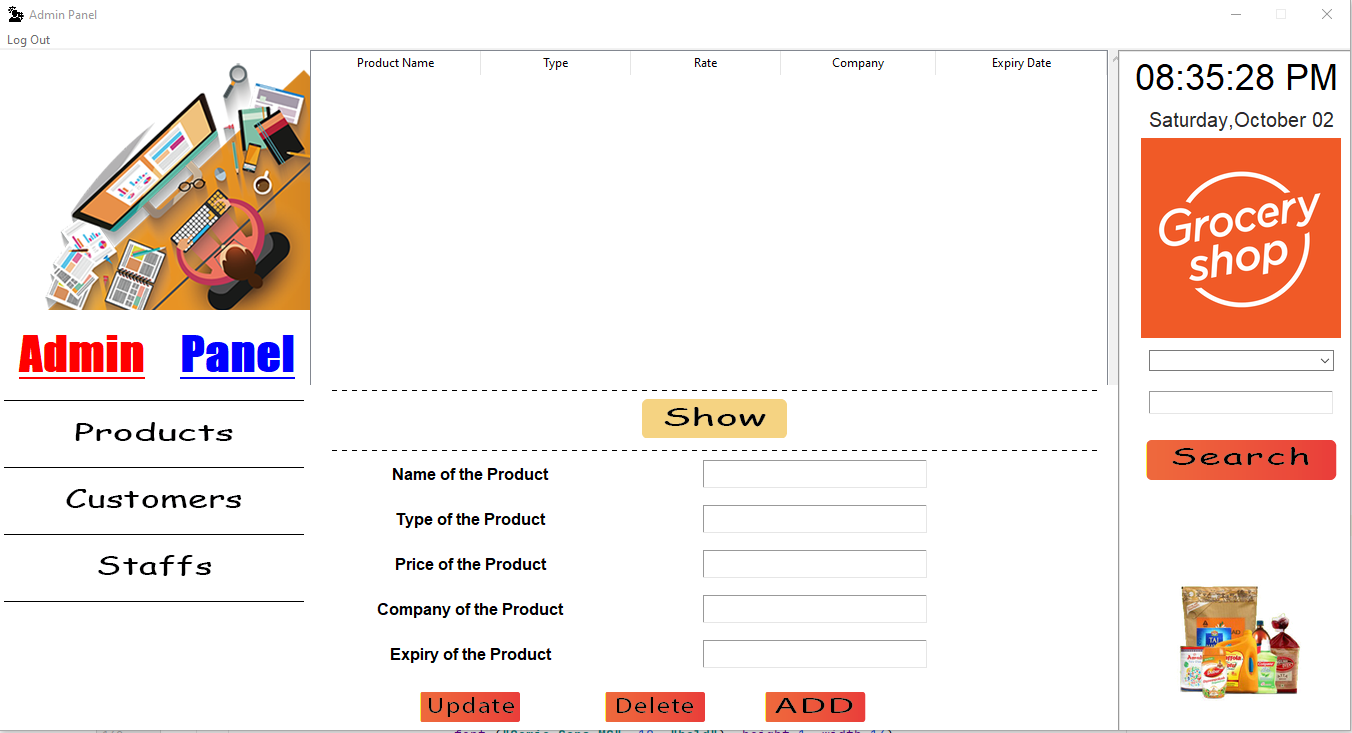The image size is (1352, 733).
Task: Sort by Type column header
Action: pyautogui.click(x=556, y=63)
